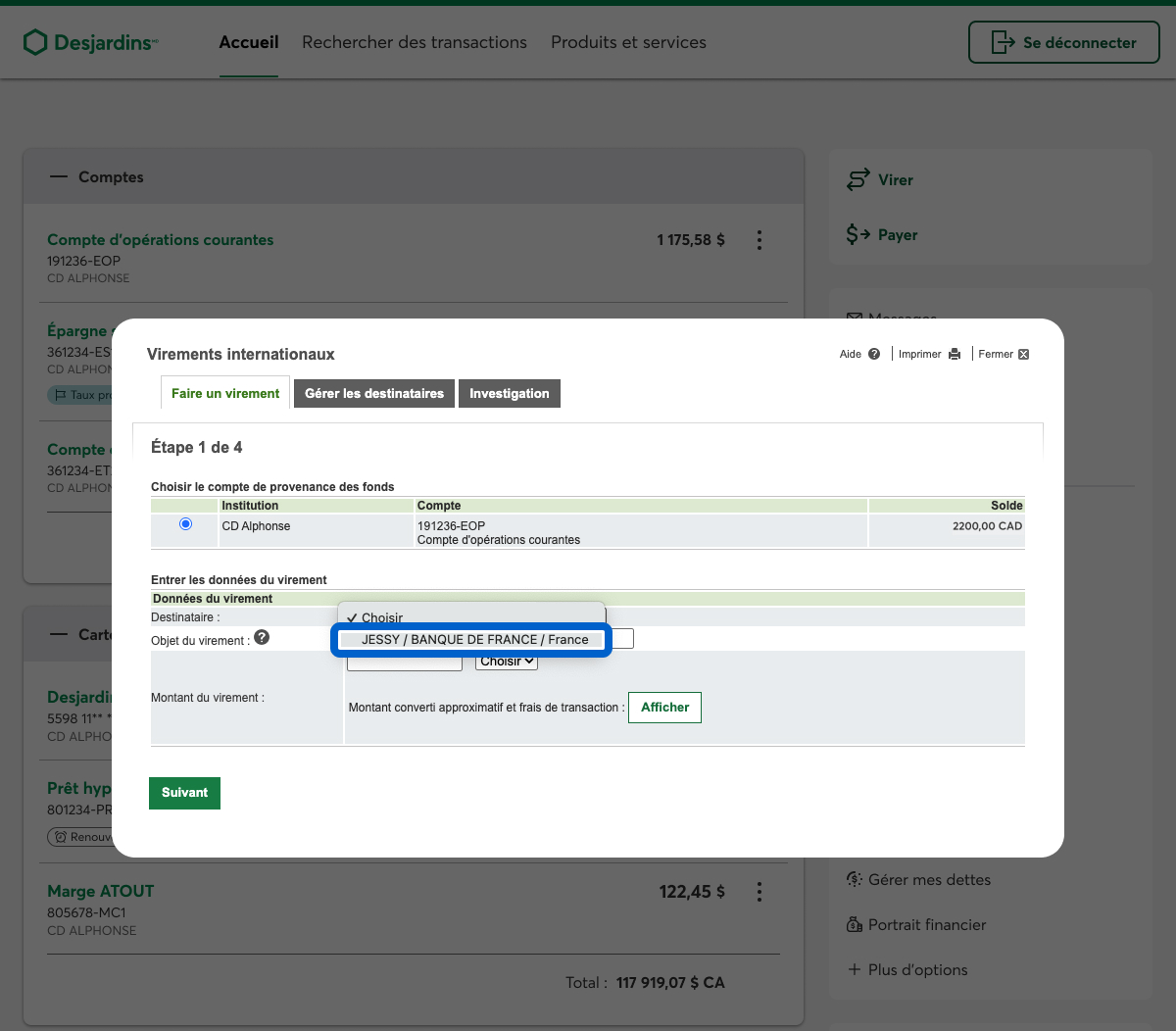Switch to Gérer les destinataires tab
Viewport: 1176px width, 1031px height.
coord(373,393)
